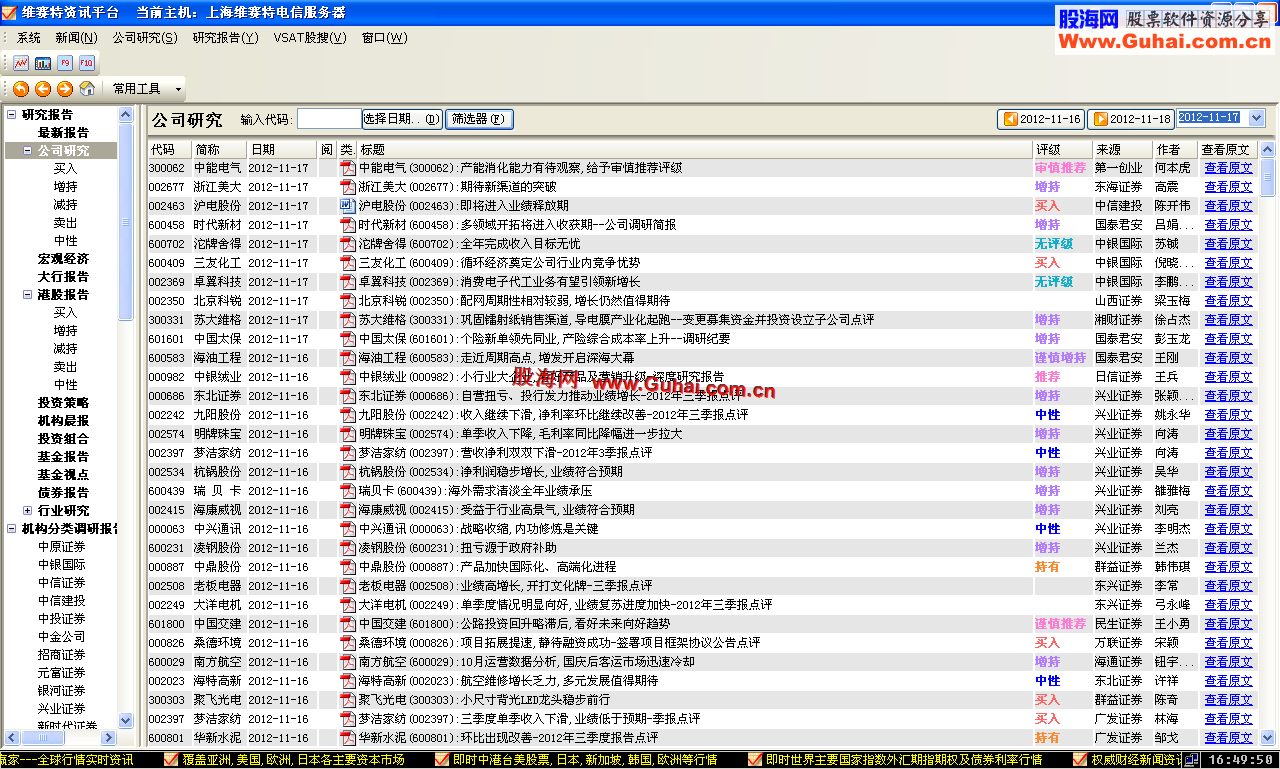Open PDF icon for 九阳股份 (002242) report

click(x=347, y=415)
